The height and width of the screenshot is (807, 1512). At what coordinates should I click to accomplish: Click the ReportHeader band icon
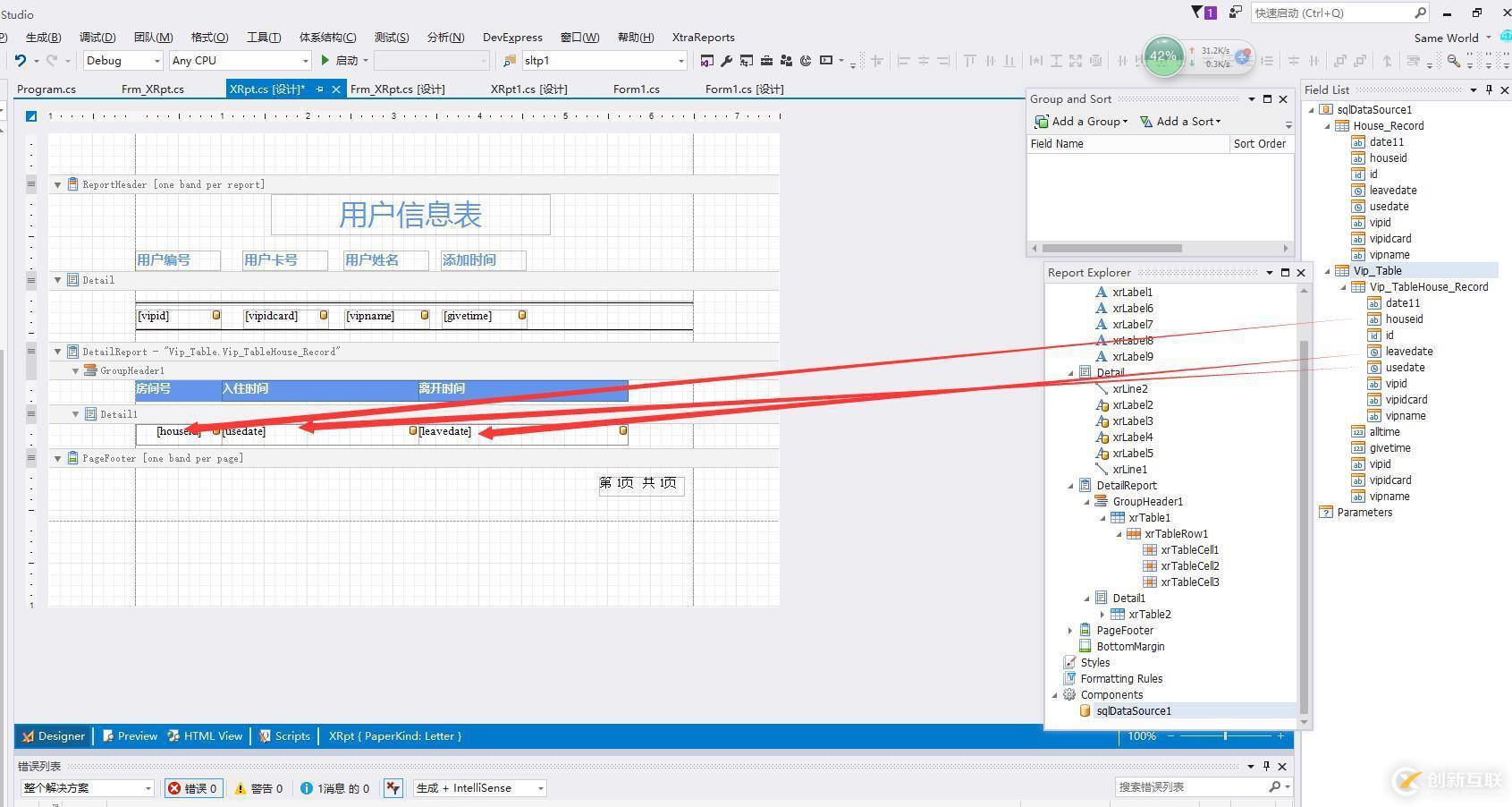[x=73, y=184]
